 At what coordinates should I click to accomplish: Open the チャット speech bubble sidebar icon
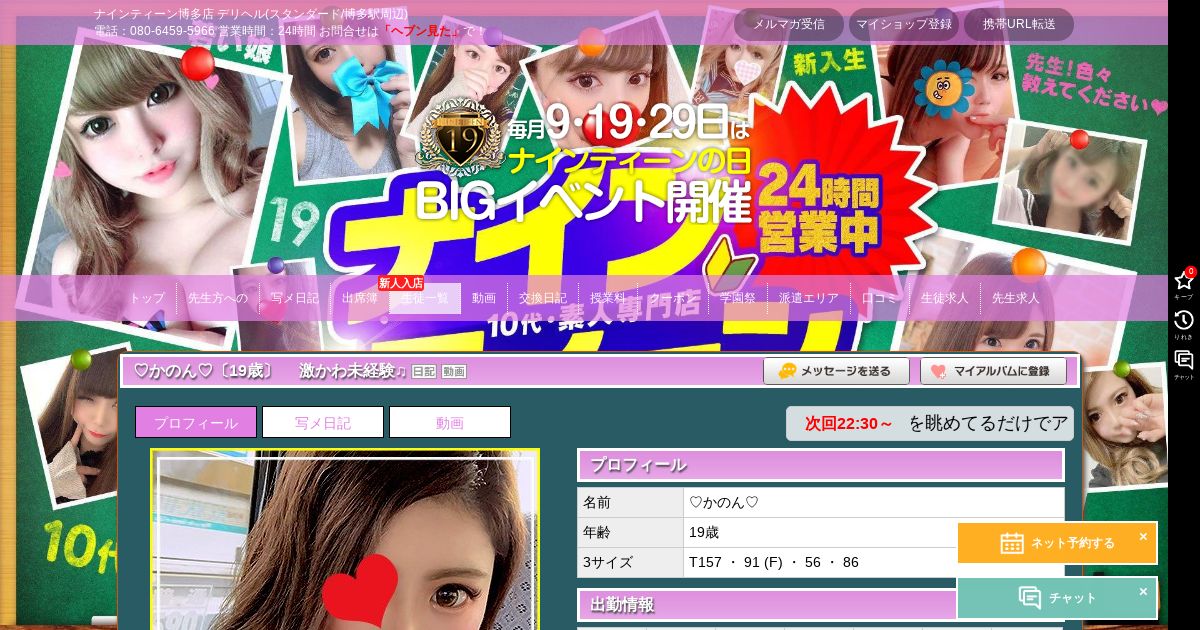[x=1184, y=364]
